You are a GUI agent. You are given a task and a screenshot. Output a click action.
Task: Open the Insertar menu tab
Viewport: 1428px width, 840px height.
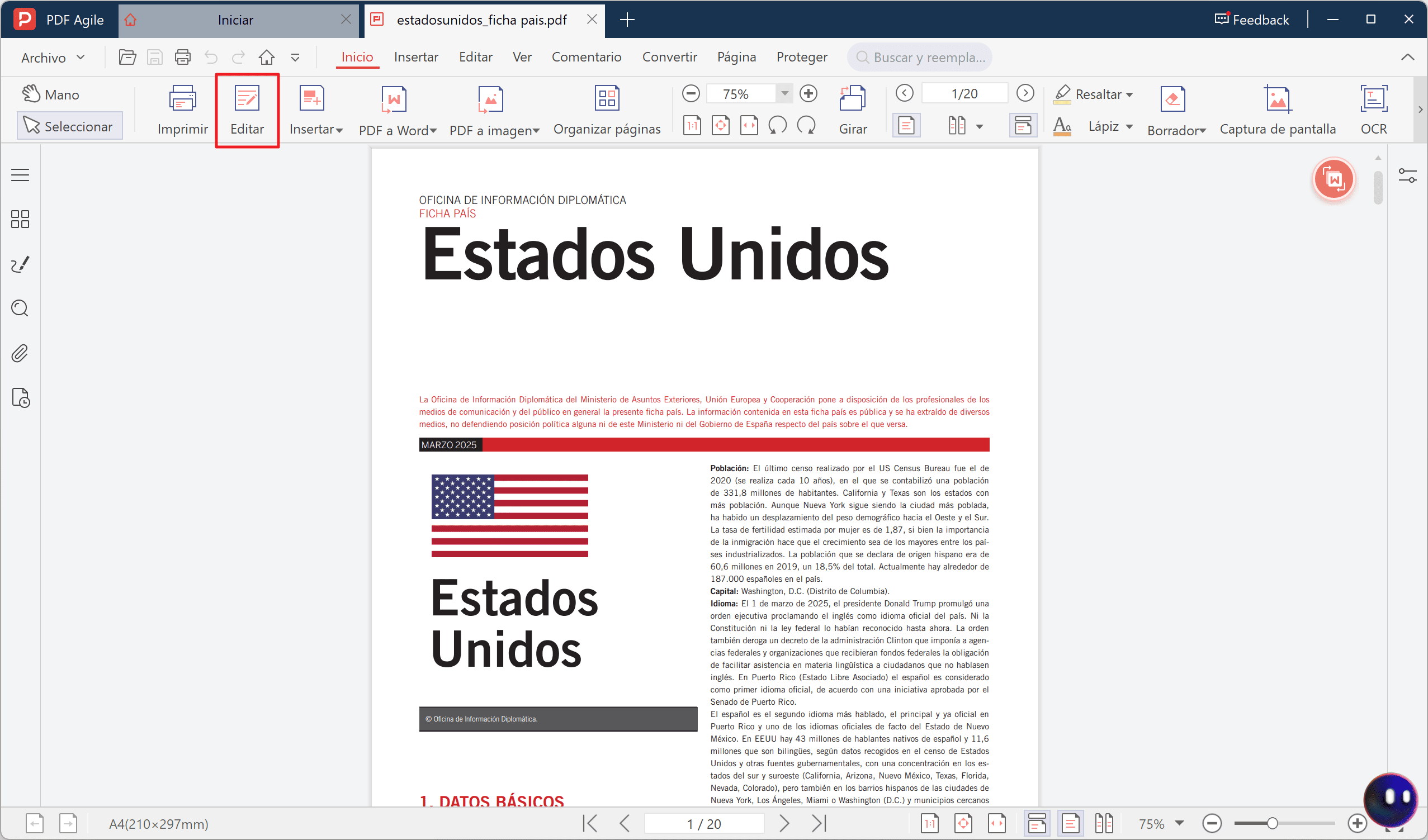[x=416, y=57]
